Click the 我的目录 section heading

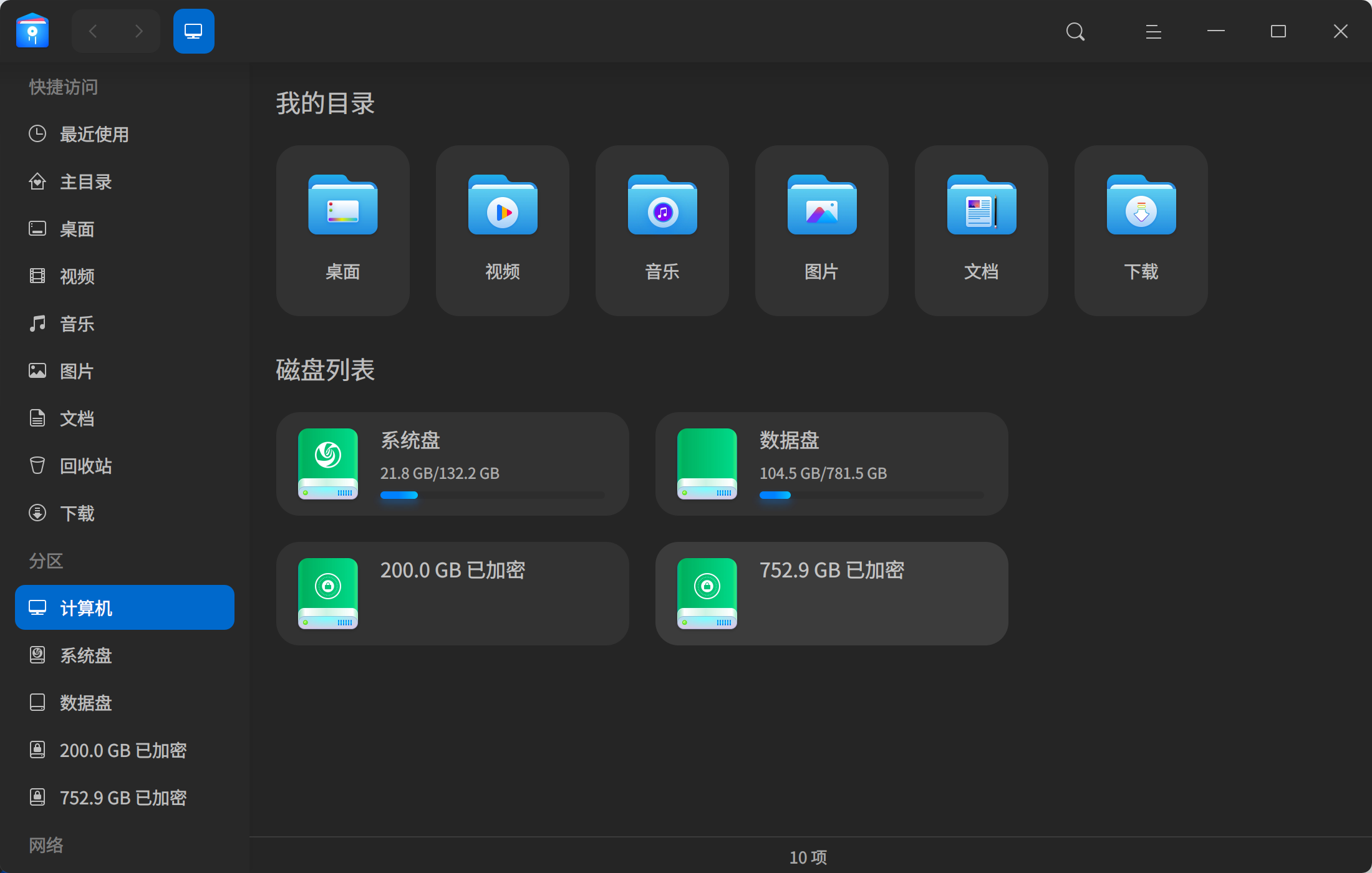click(326, 104)
